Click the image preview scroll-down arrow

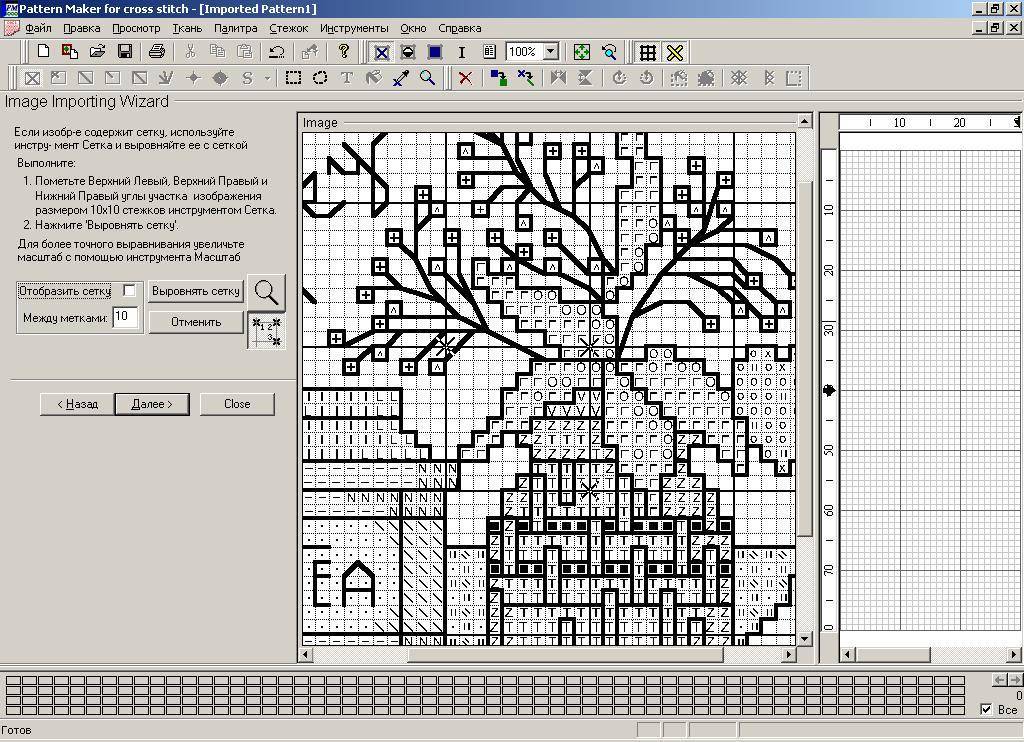point(805,638)
